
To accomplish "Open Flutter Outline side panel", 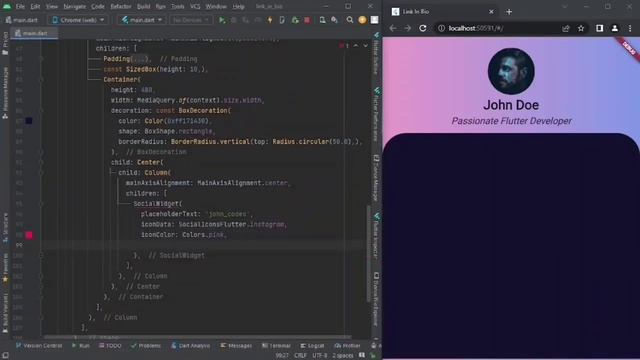I will click(376, 54).
